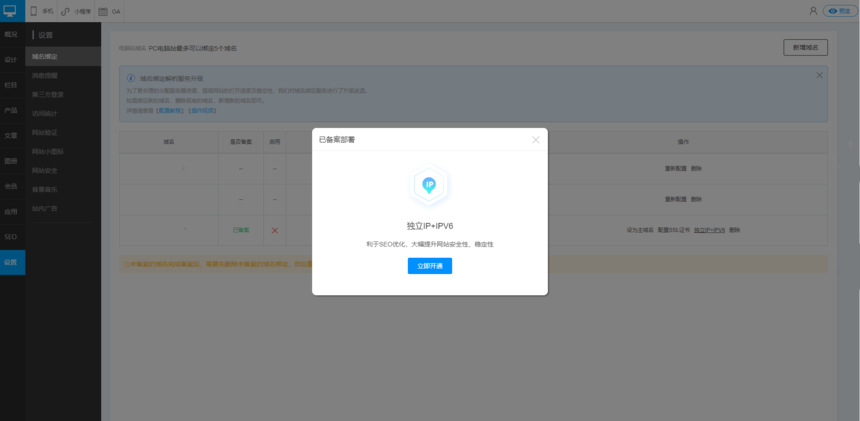
Task: Open 文章 in left sidebar
Action: coord(12,135)
